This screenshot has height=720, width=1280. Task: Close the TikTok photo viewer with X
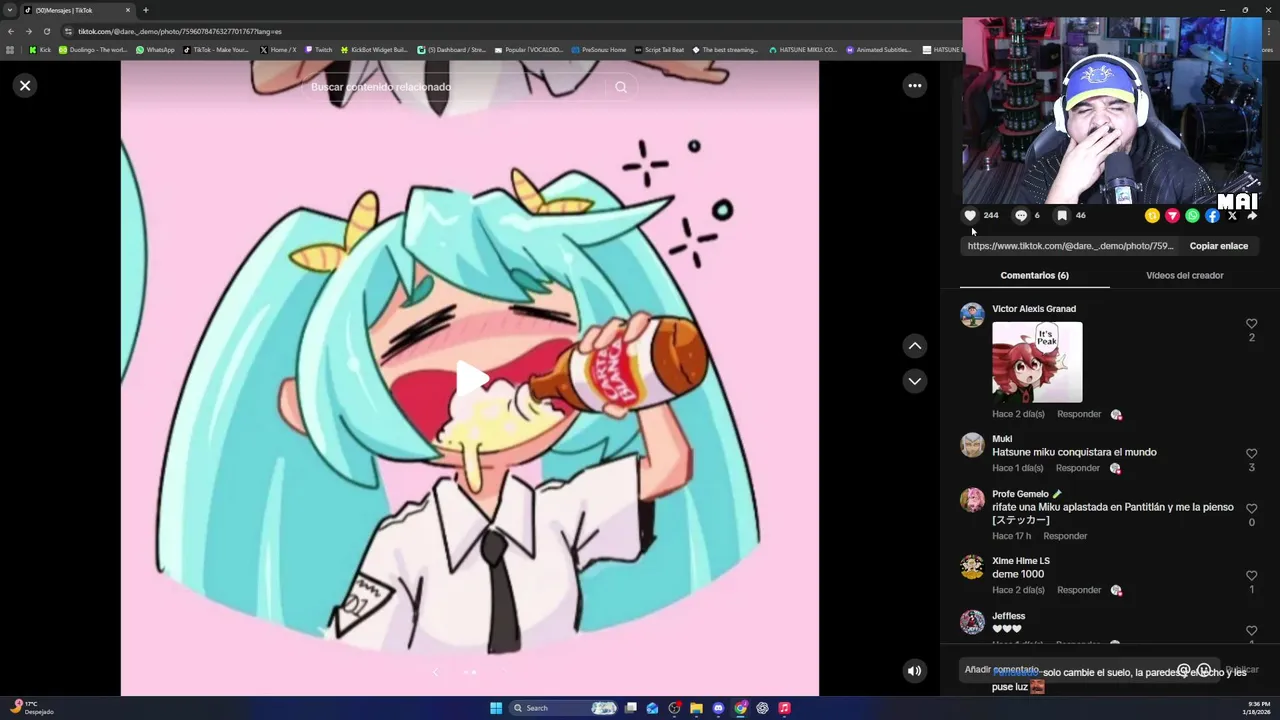coord(25,85)
